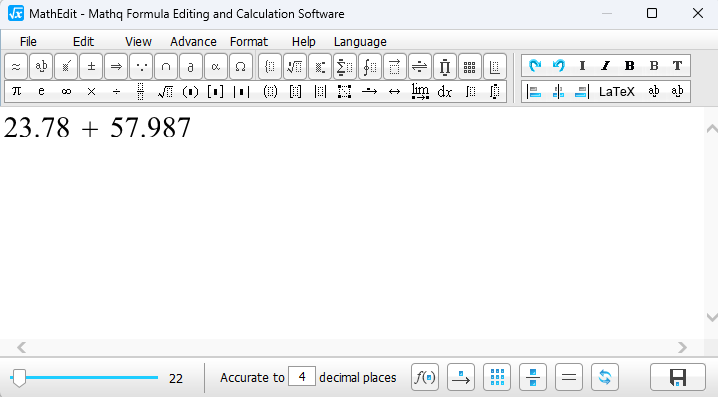This screenshot has width=718, height=397.
Task: Center-align the formula
Action: [558, 92]
